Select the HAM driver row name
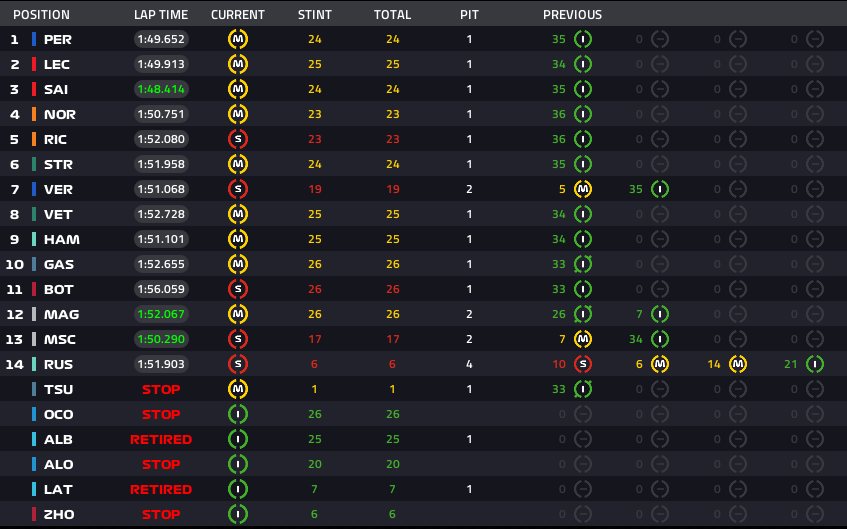847x529 pixels. (x=62, y=239)
